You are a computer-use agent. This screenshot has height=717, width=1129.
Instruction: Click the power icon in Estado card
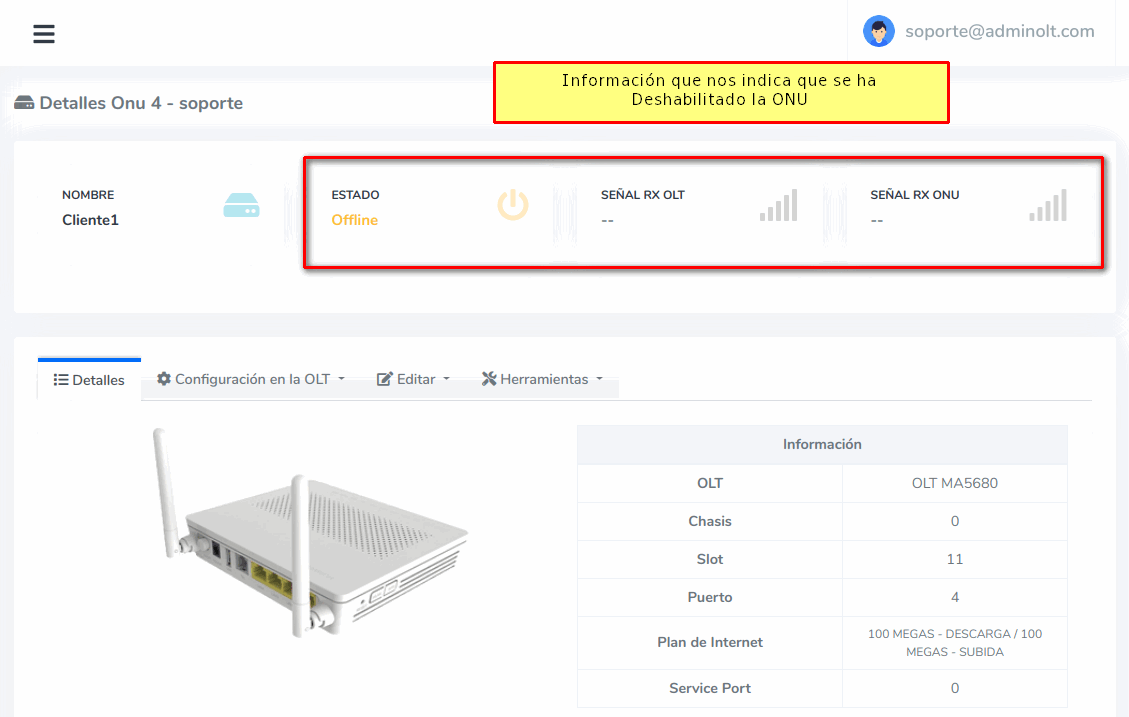pyautogui.click(x=513, y=206)
